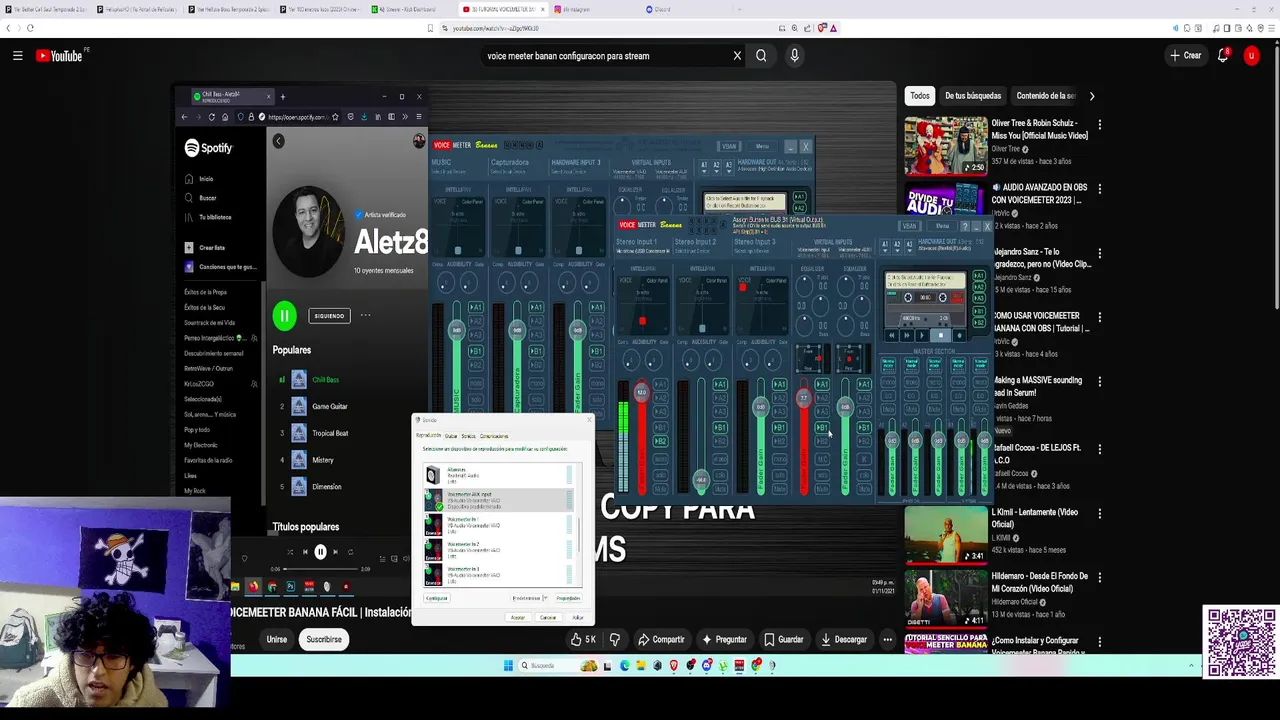This screenshot has height=720, width=1280.
Task: Rewind the Voicemeeter cassette recorder
Action: pos(892,335)
